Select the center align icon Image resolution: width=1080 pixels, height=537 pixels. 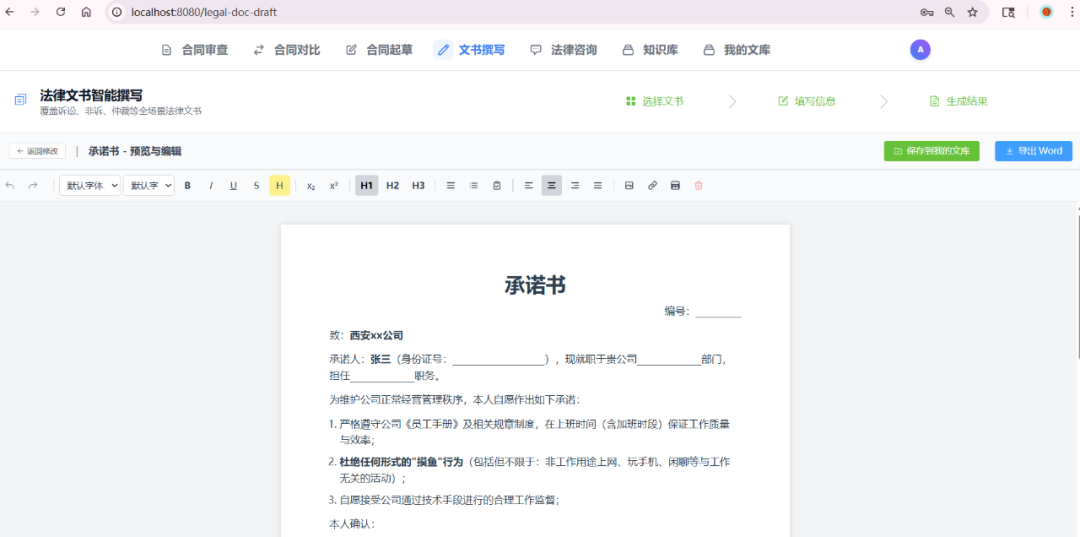pos(551,185)
